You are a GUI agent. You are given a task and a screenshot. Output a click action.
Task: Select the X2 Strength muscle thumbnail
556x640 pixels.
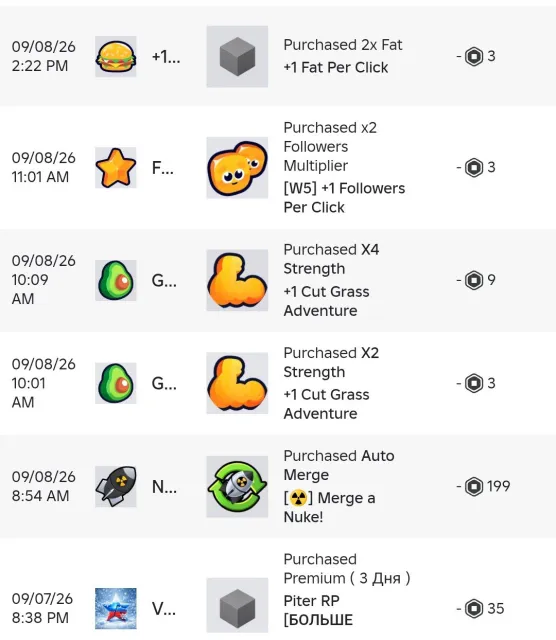click(x=237, y=383)
